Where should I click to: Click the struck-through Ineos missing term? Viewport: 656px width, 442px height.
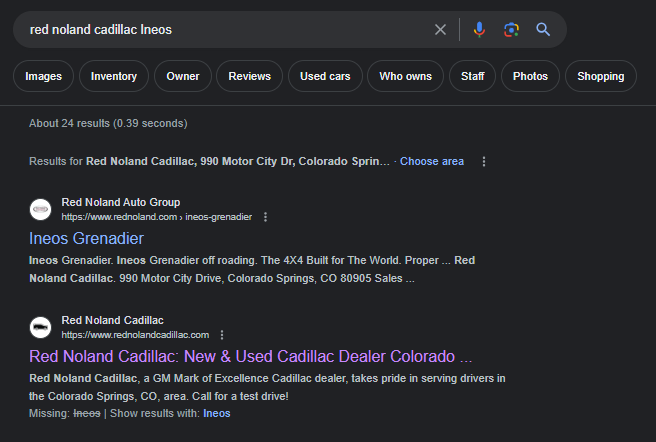[x=87, y=414]
